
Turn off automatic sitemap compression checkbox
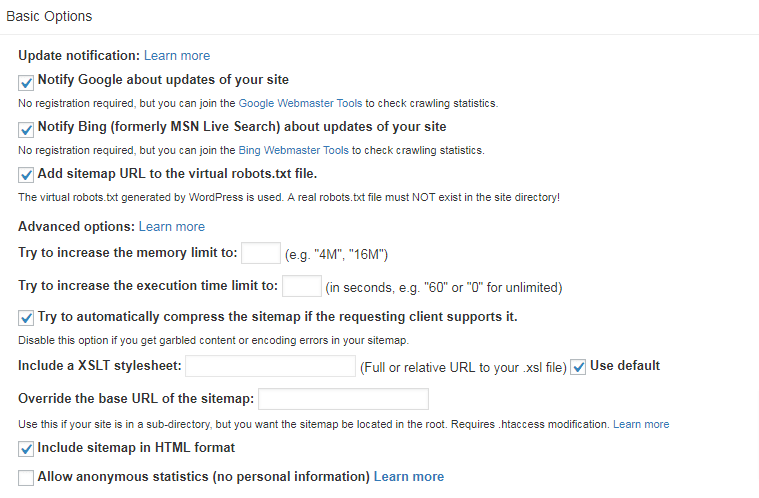26,319
